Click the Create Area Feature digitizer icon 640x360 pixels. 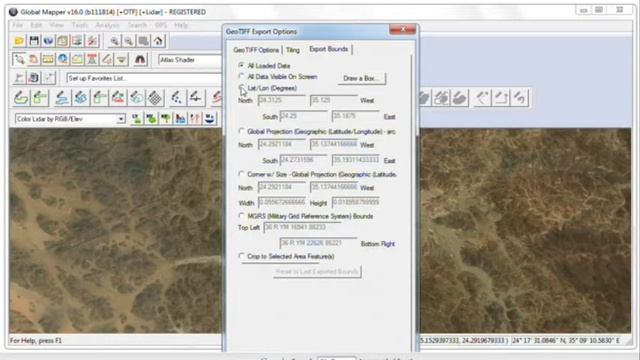(21, 98)
